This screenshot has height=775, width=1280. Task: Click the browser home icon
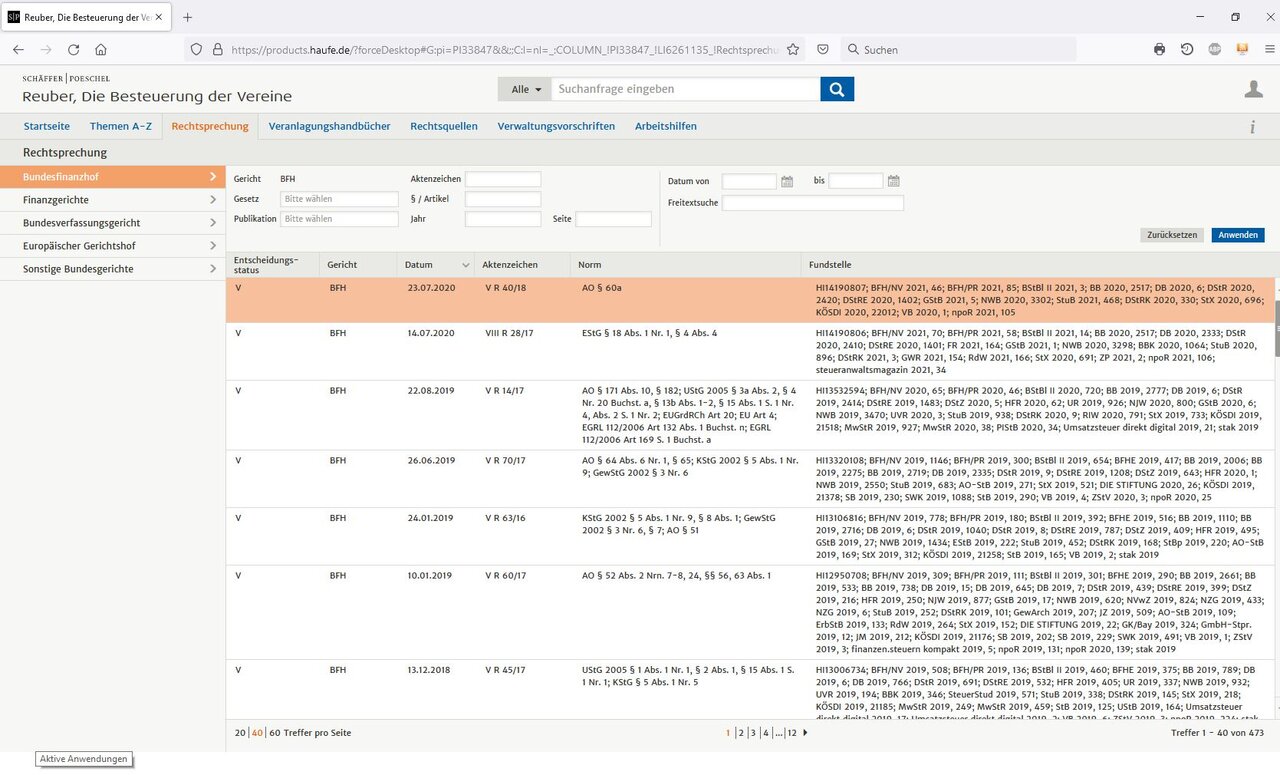[x=101, y=49]
